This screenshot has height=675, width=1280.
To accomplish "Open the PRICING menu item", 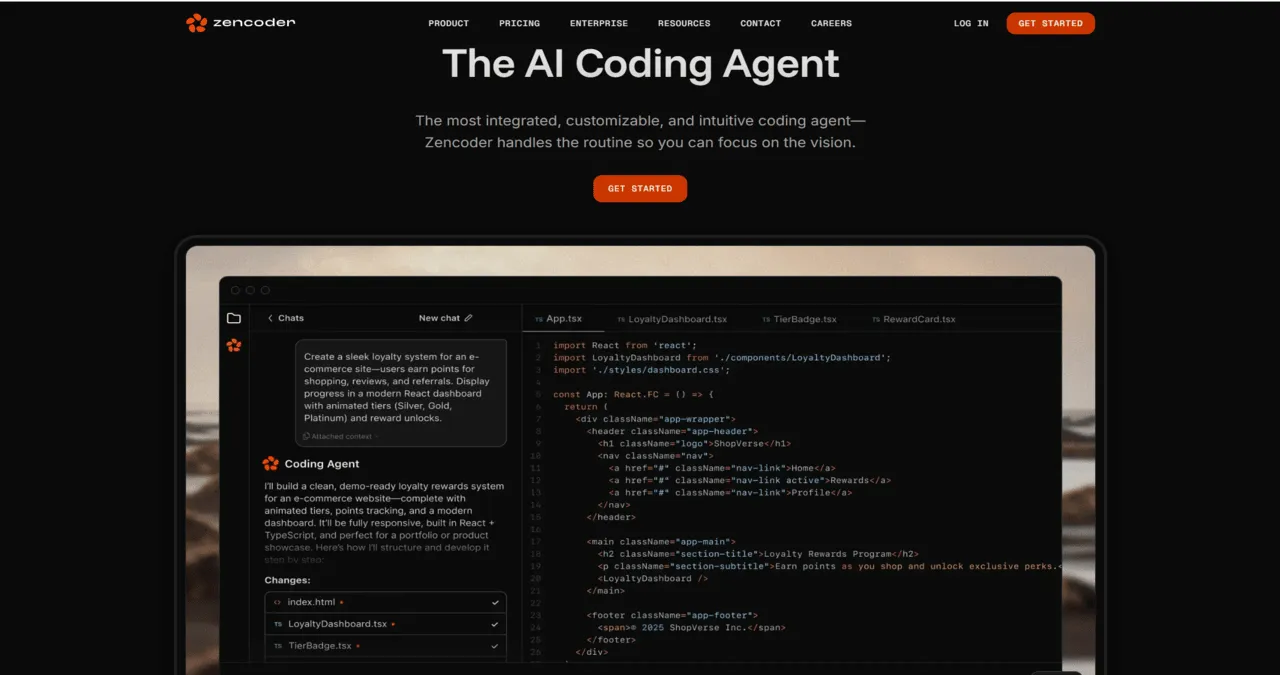I will (x=519, y=23).
